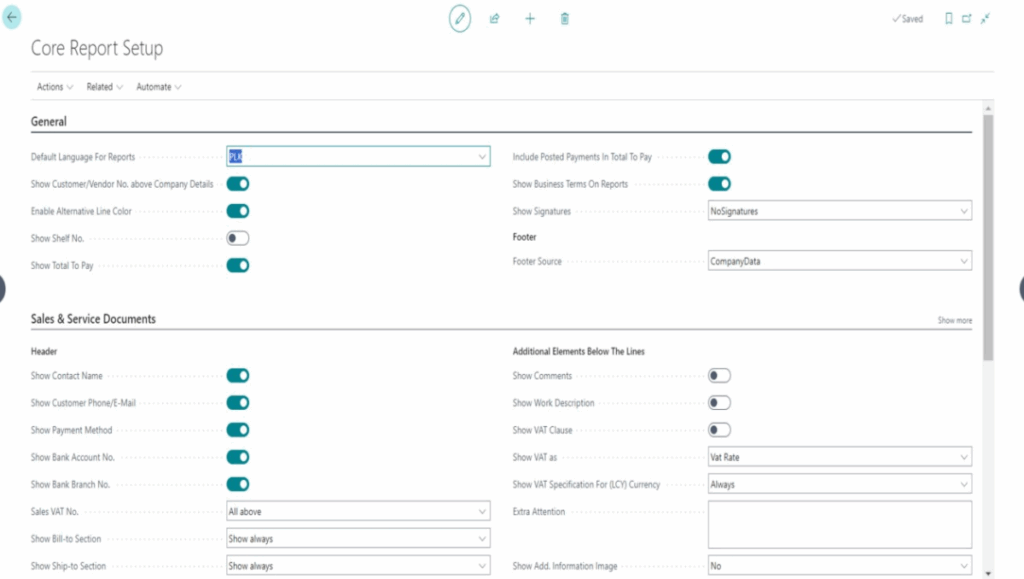Click the collapse page arrows icon
This screenshot has height=579, width=1024.
[x=986, y=19]
